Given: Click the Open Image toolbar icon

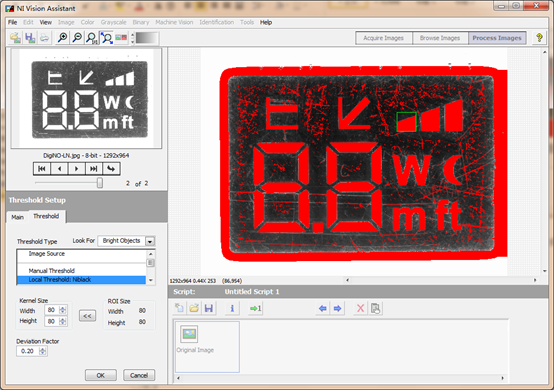Looking at the screenshot, I should pyautogui.click(x=15, y=37).
